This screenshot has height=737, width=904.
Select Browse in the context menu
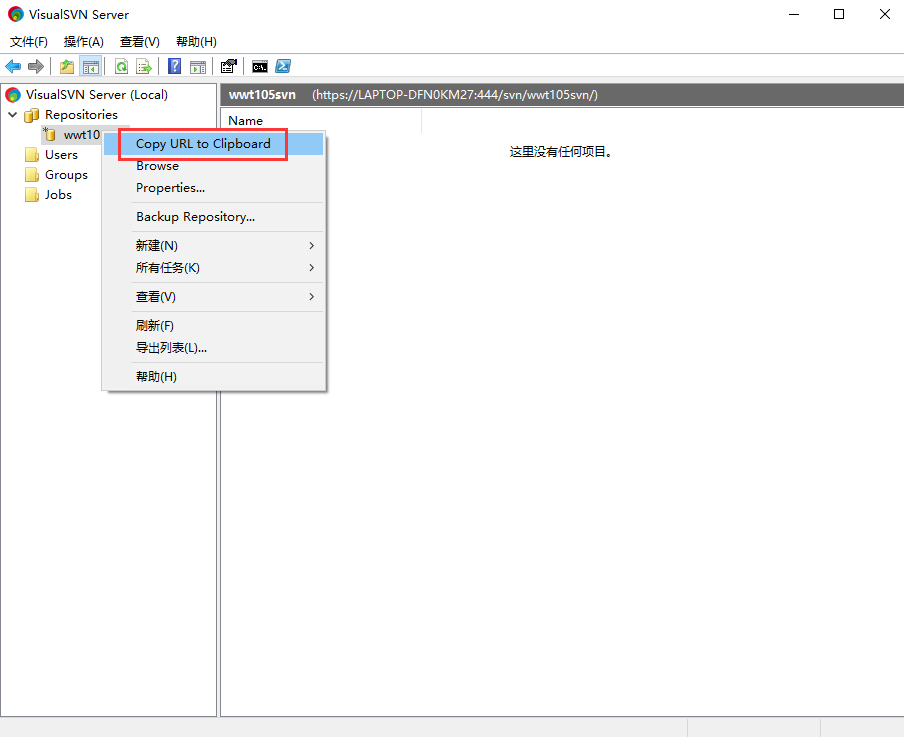tap(157, 166)
